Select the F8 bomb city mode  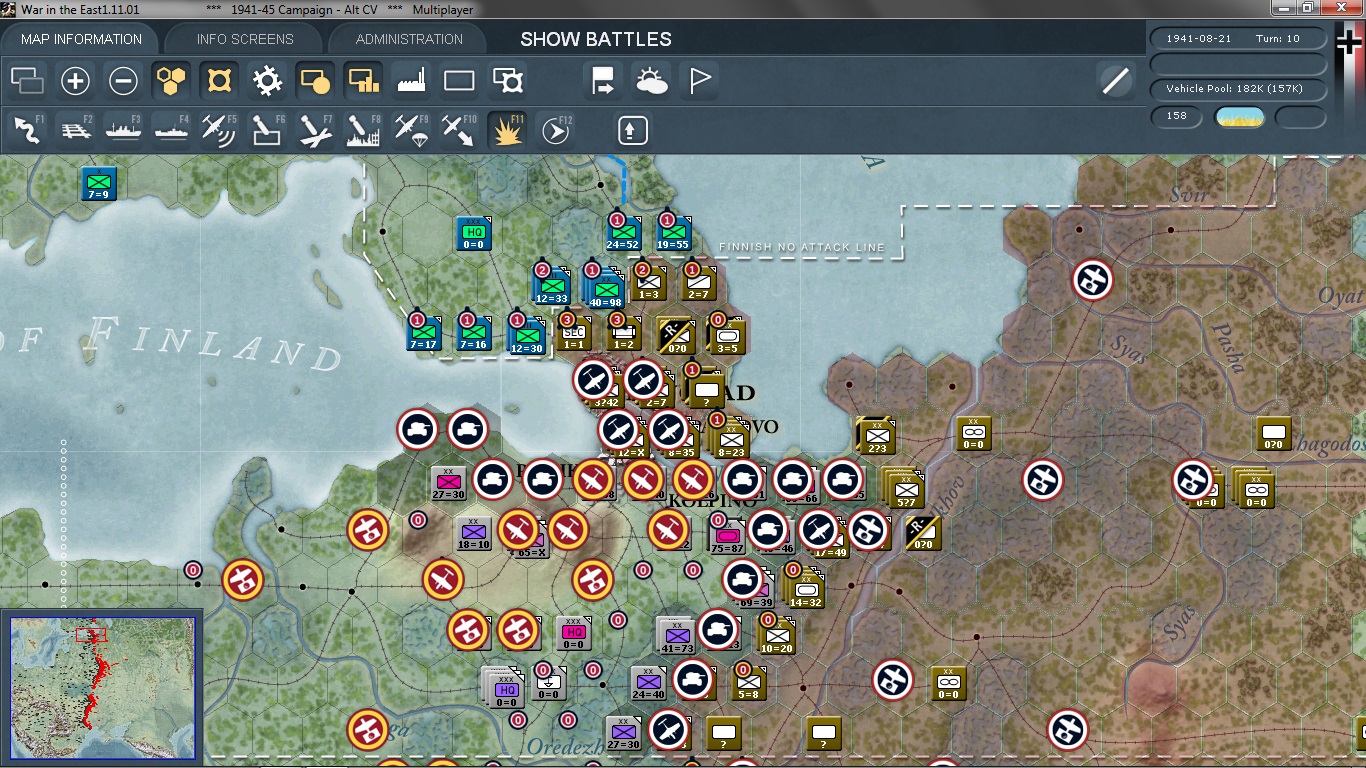(x=363, y=130)
